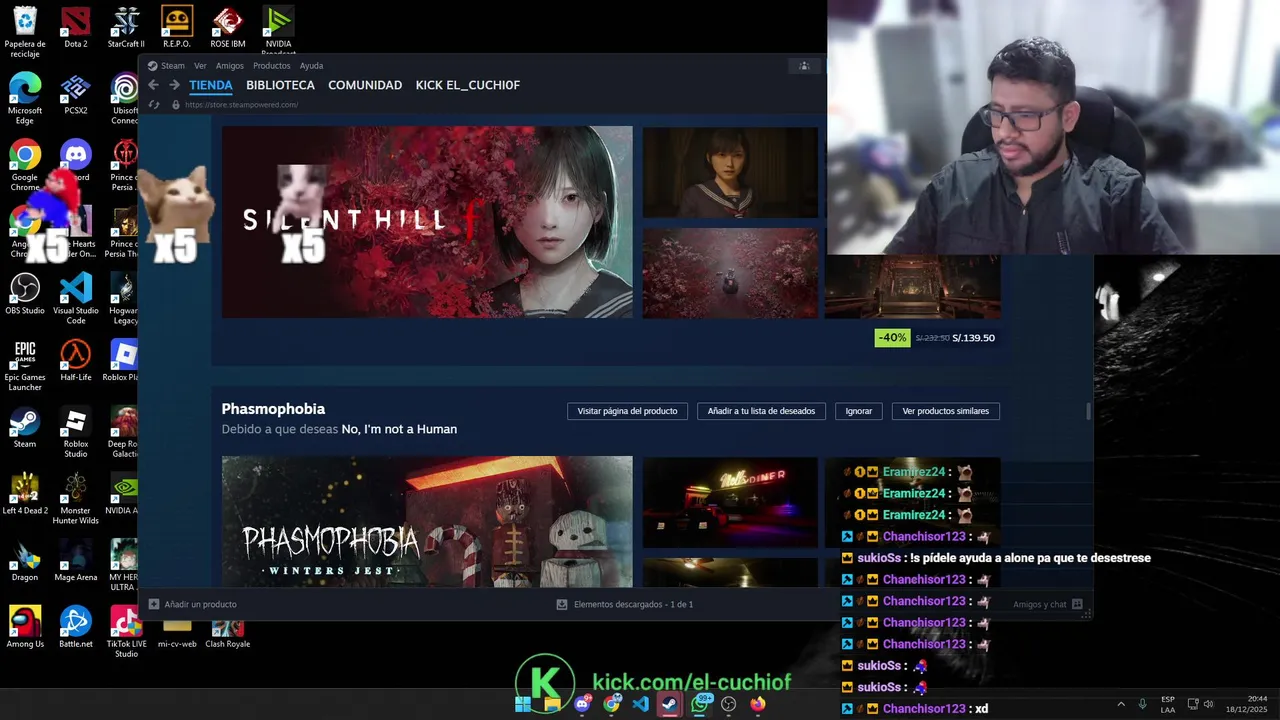This screenshot has height=720, width=1280.
Task: Open the Dragon desktop shortcut
Action: tap(25, 561)
